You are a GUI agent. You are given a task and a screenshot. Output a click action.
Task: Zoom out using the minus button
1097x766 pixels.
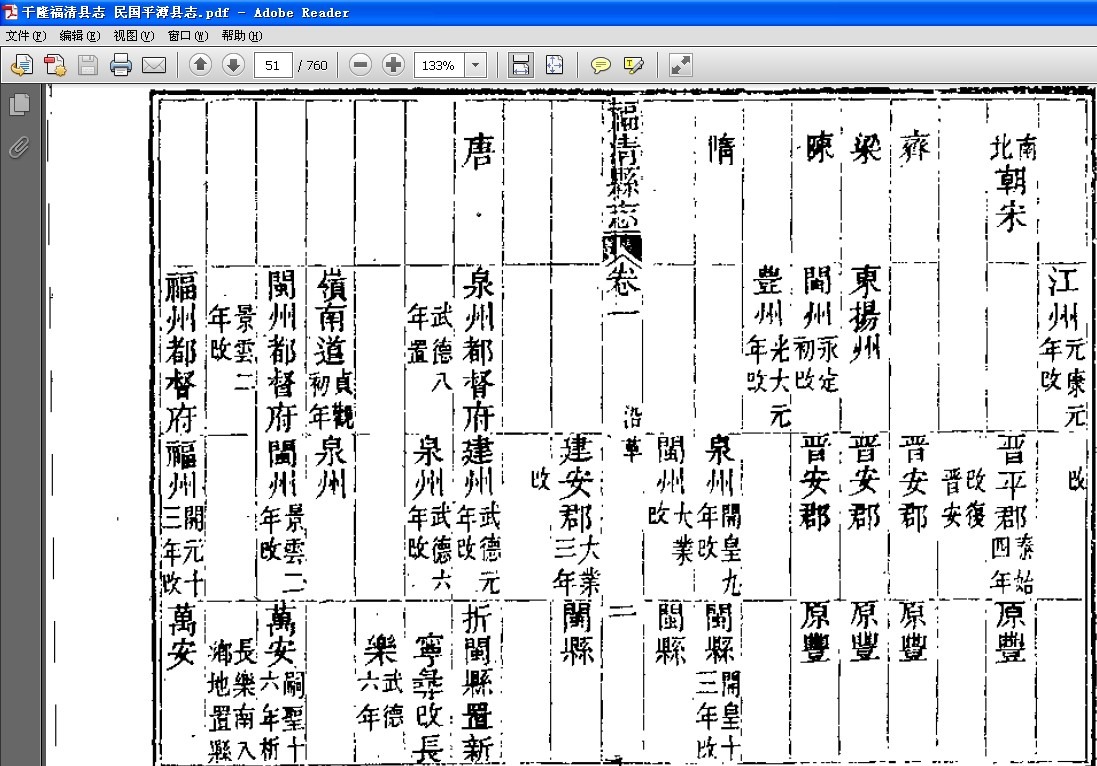(x=360, y=65)
